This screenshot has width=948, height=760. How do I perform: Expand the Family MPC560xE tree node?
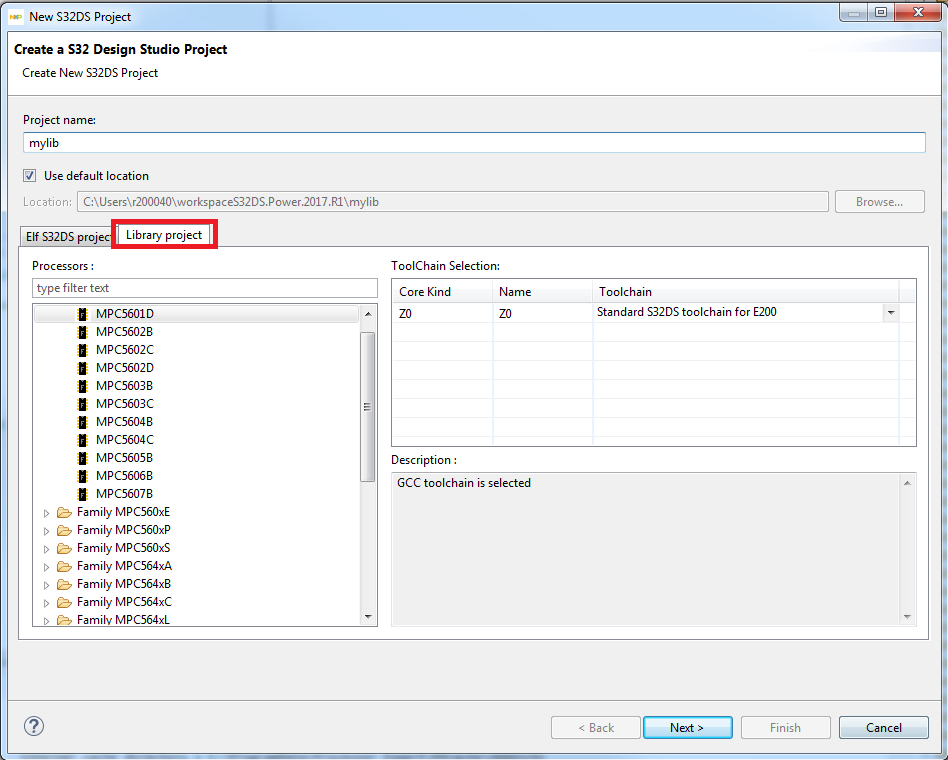[x=47, y=513]
